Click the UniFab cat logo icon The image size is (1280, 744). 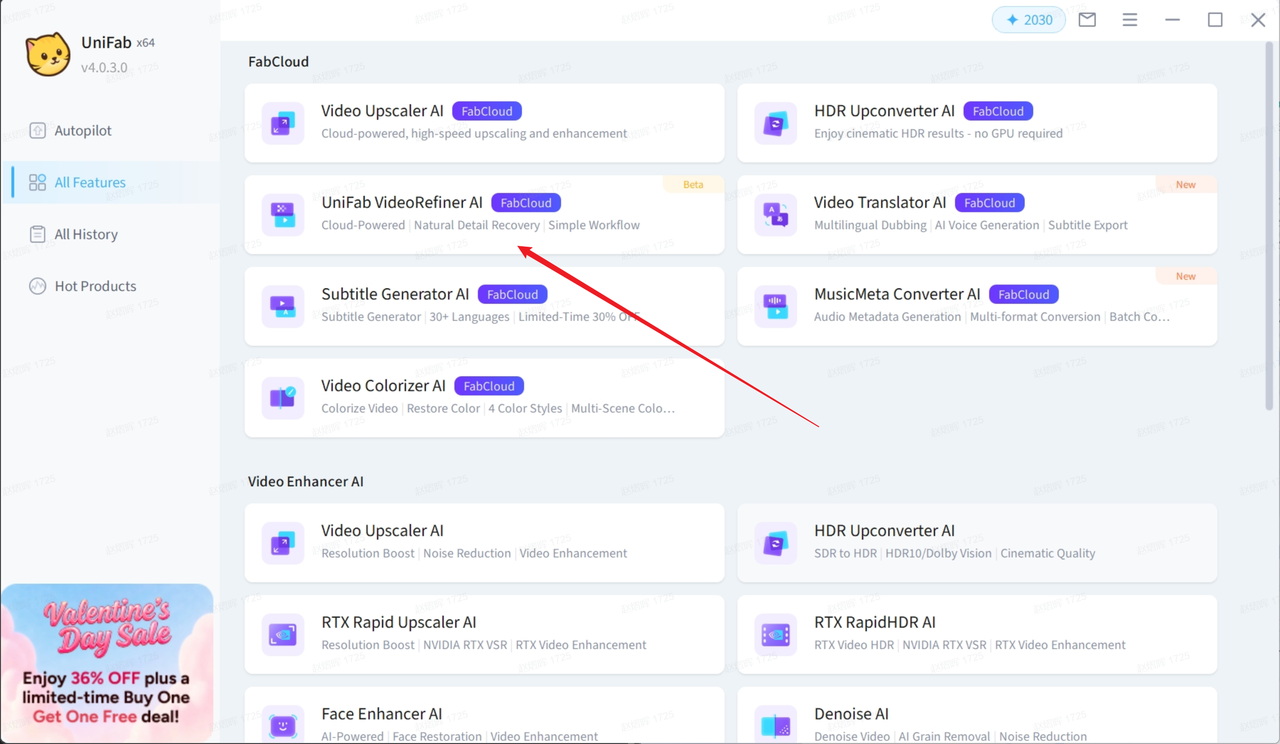coord(47,55)
